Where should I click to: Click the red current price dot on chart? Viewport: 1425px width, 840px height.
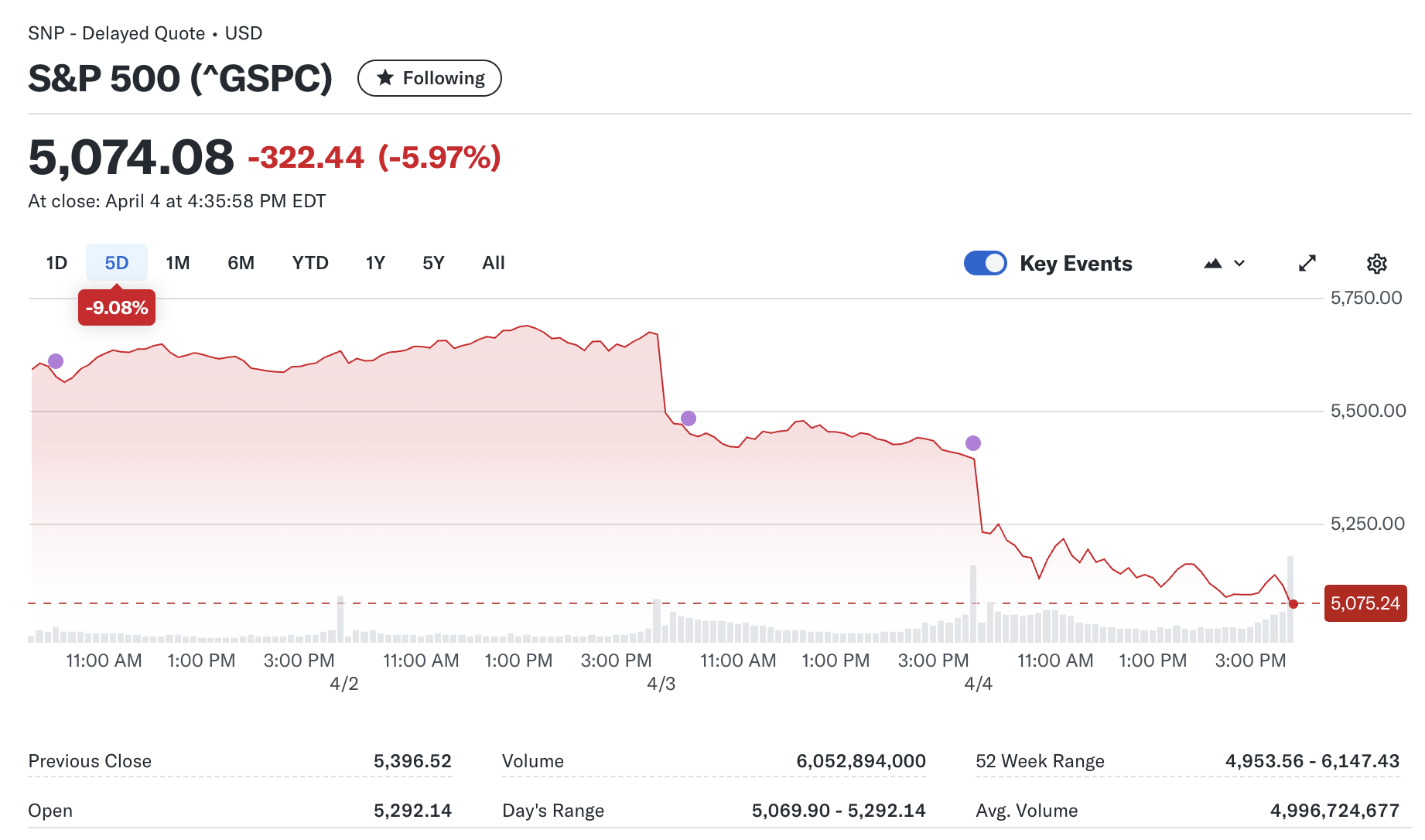pos(1293,604)
